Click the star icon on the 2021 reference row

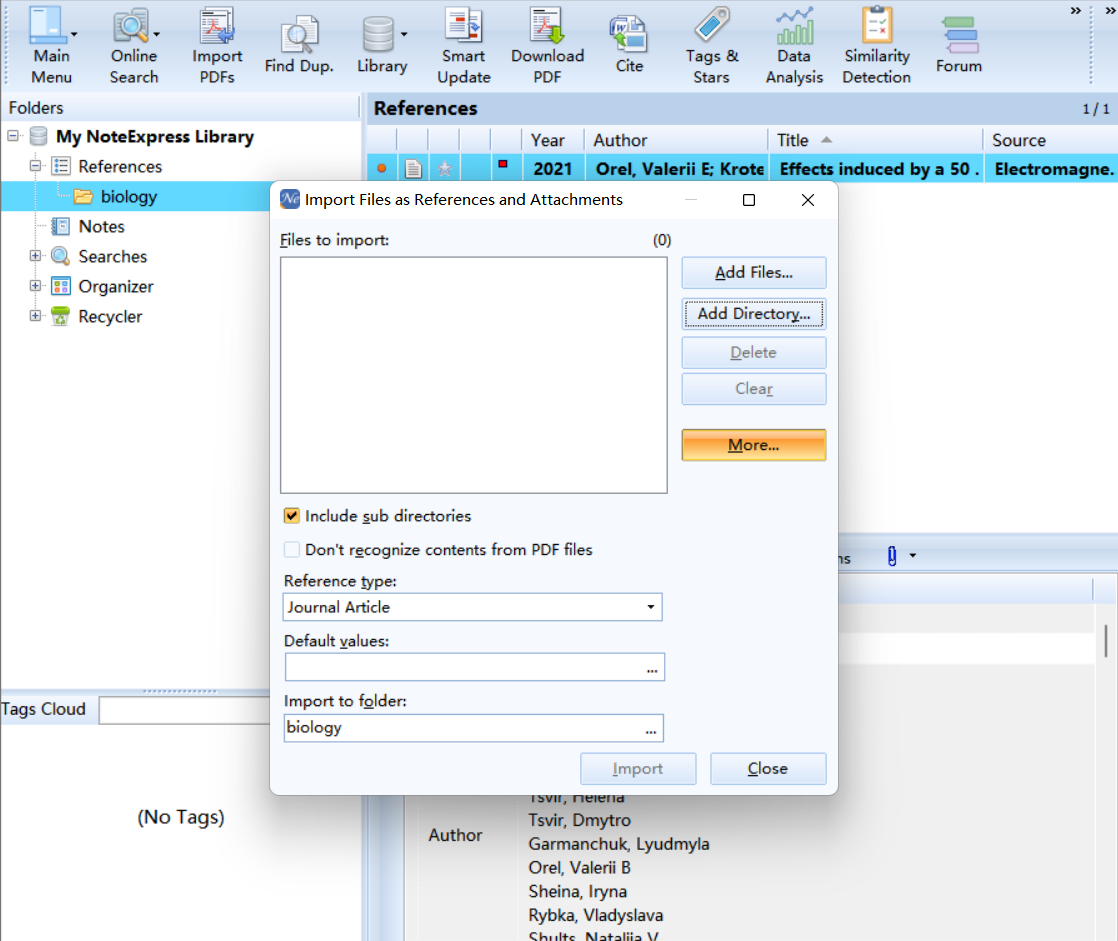click(445, 169)
